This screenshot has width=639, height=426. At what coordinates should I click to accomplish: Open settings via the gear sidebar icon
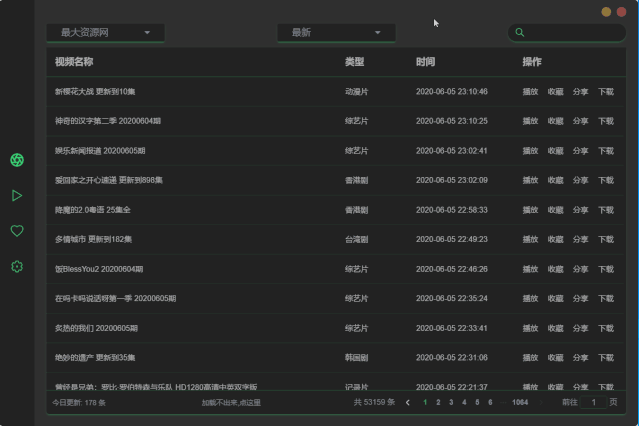click(x=17, y=267)
